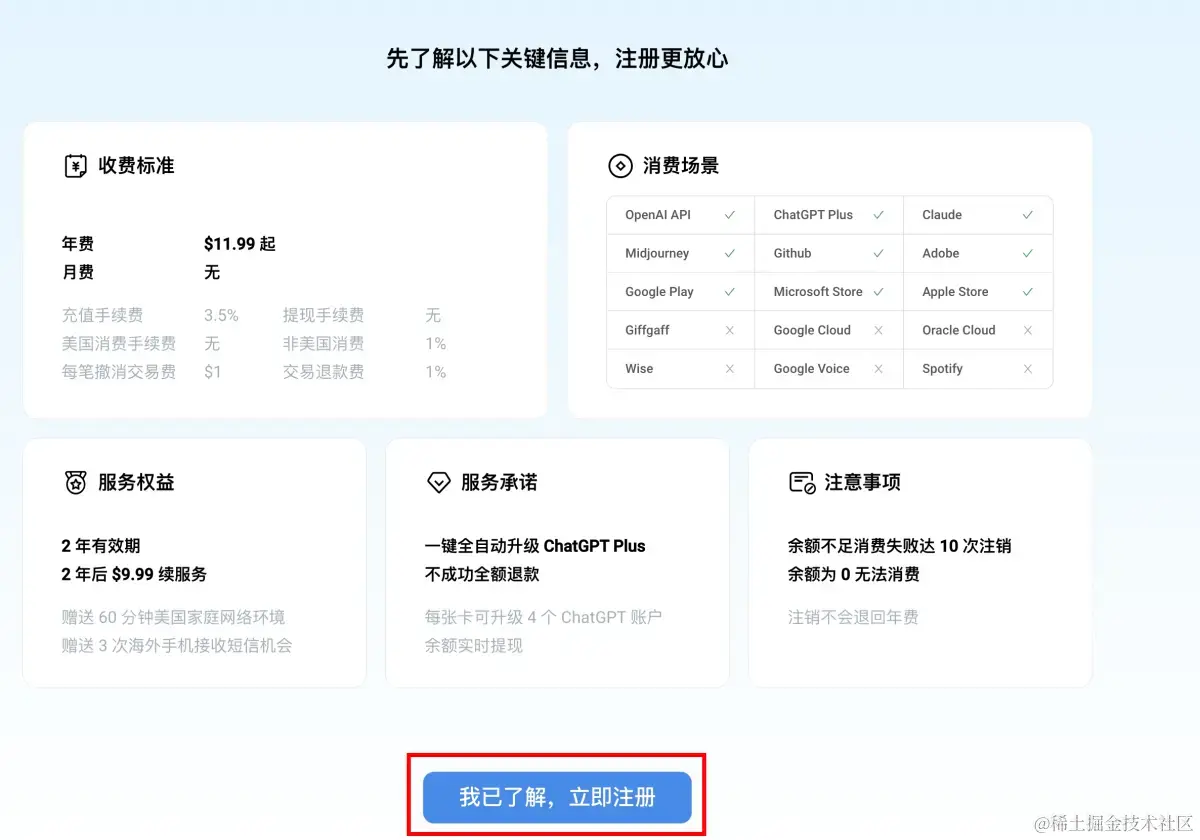Click the Midjourney cell text
This screenshot has height=840, width=1200.
pos(657,254)
